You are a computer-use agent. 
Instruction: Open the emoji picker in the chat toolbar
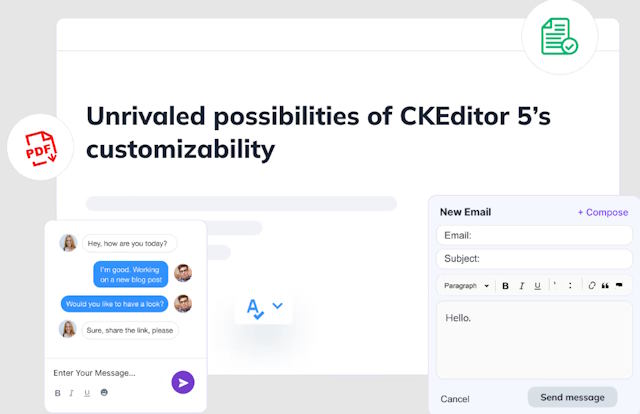tap(104, 393)
